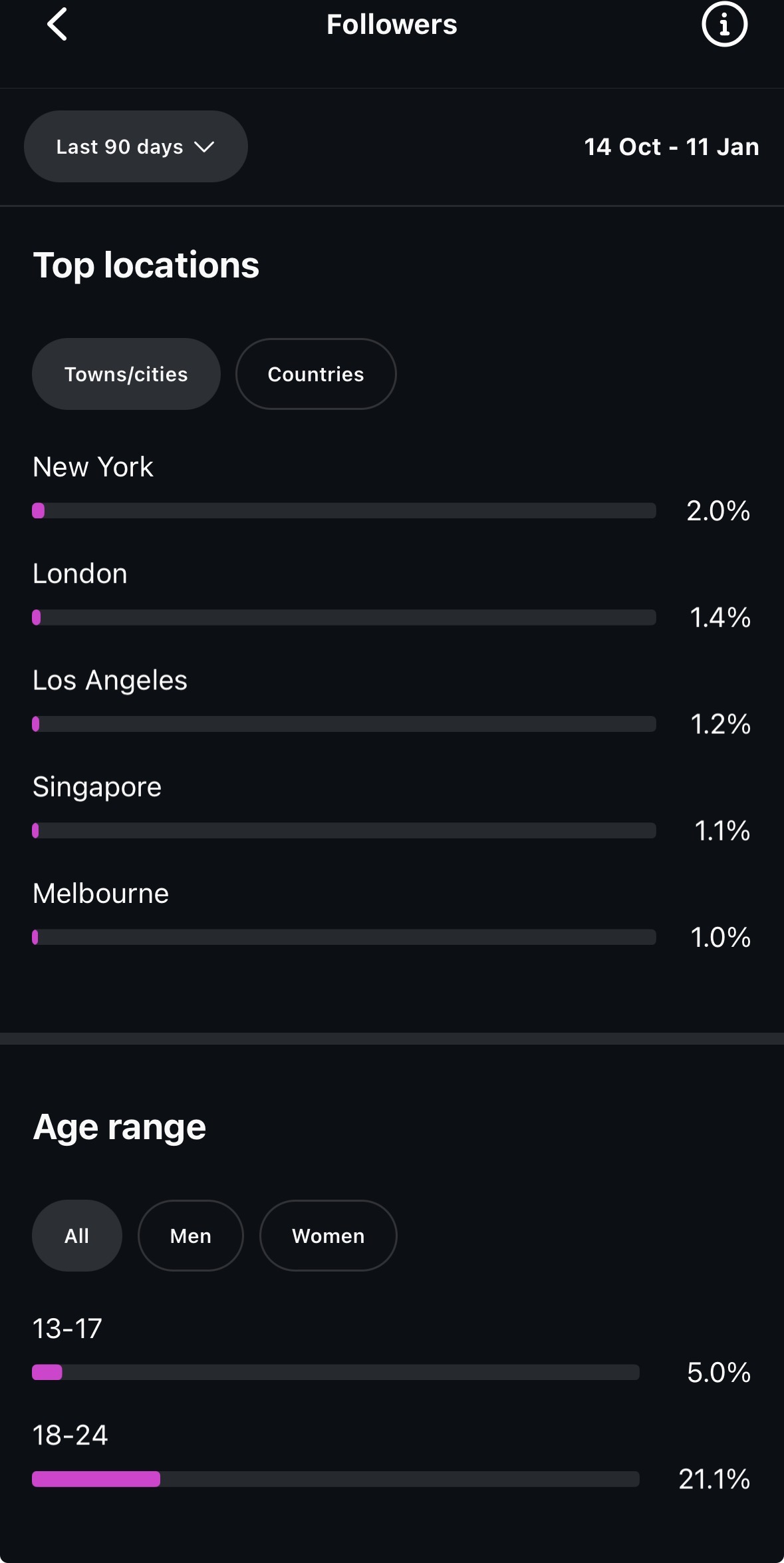Click the 18-24 age range bar

click(336, 1479)
